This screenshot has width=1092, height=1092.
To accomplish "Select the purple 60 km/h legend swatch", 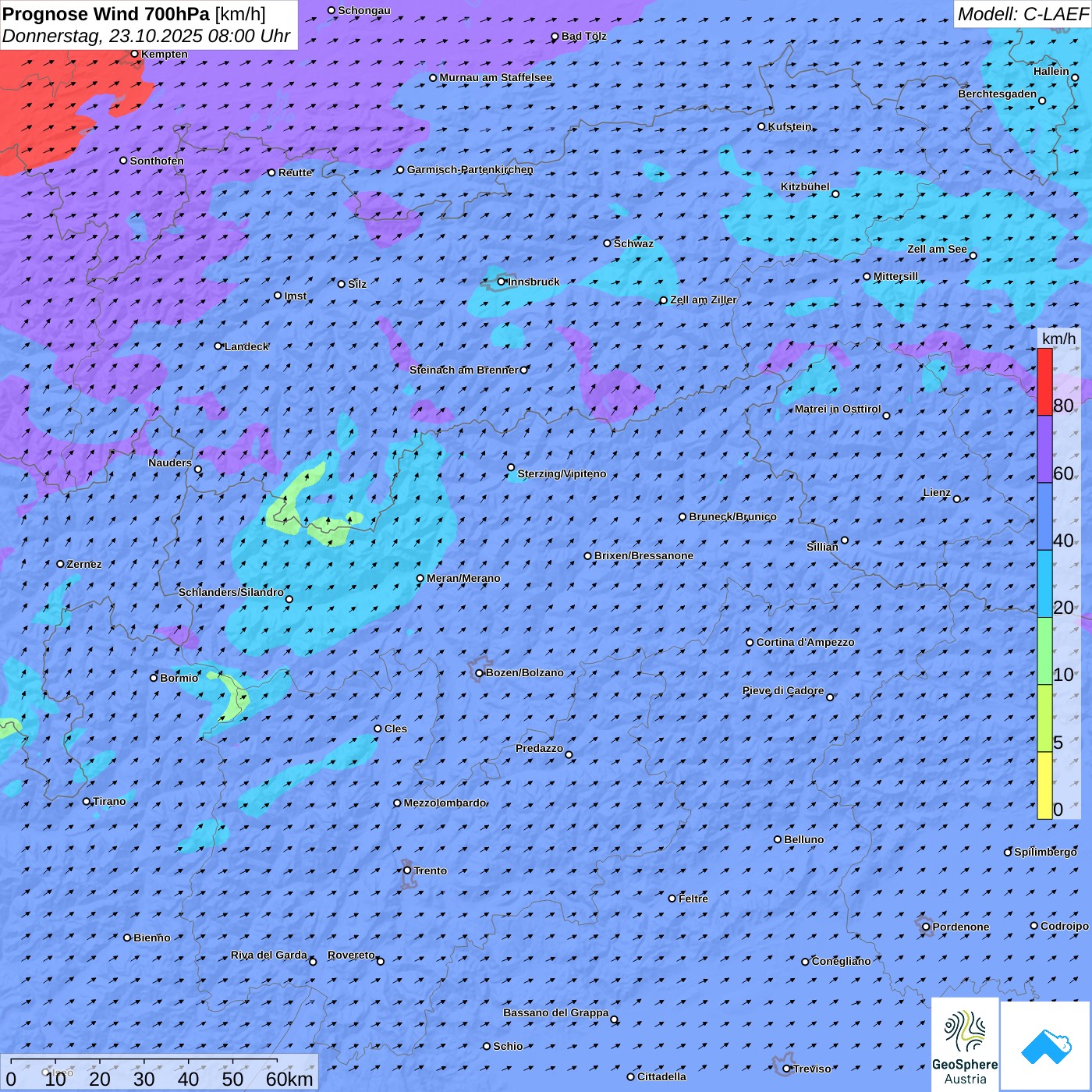I will click(1044, 449).
